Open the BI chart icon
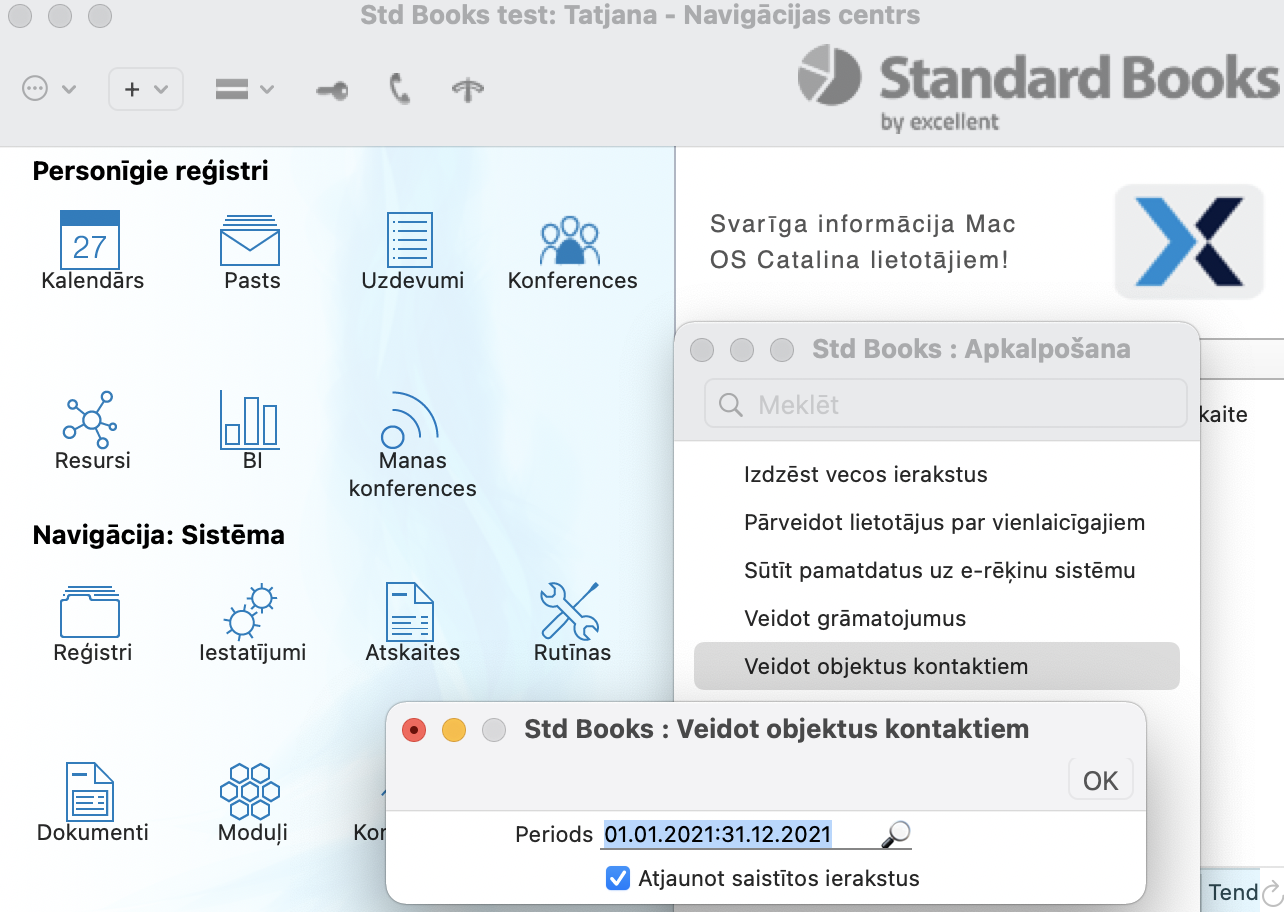The width and height of the screenshot is (1284, 912). 250,418
